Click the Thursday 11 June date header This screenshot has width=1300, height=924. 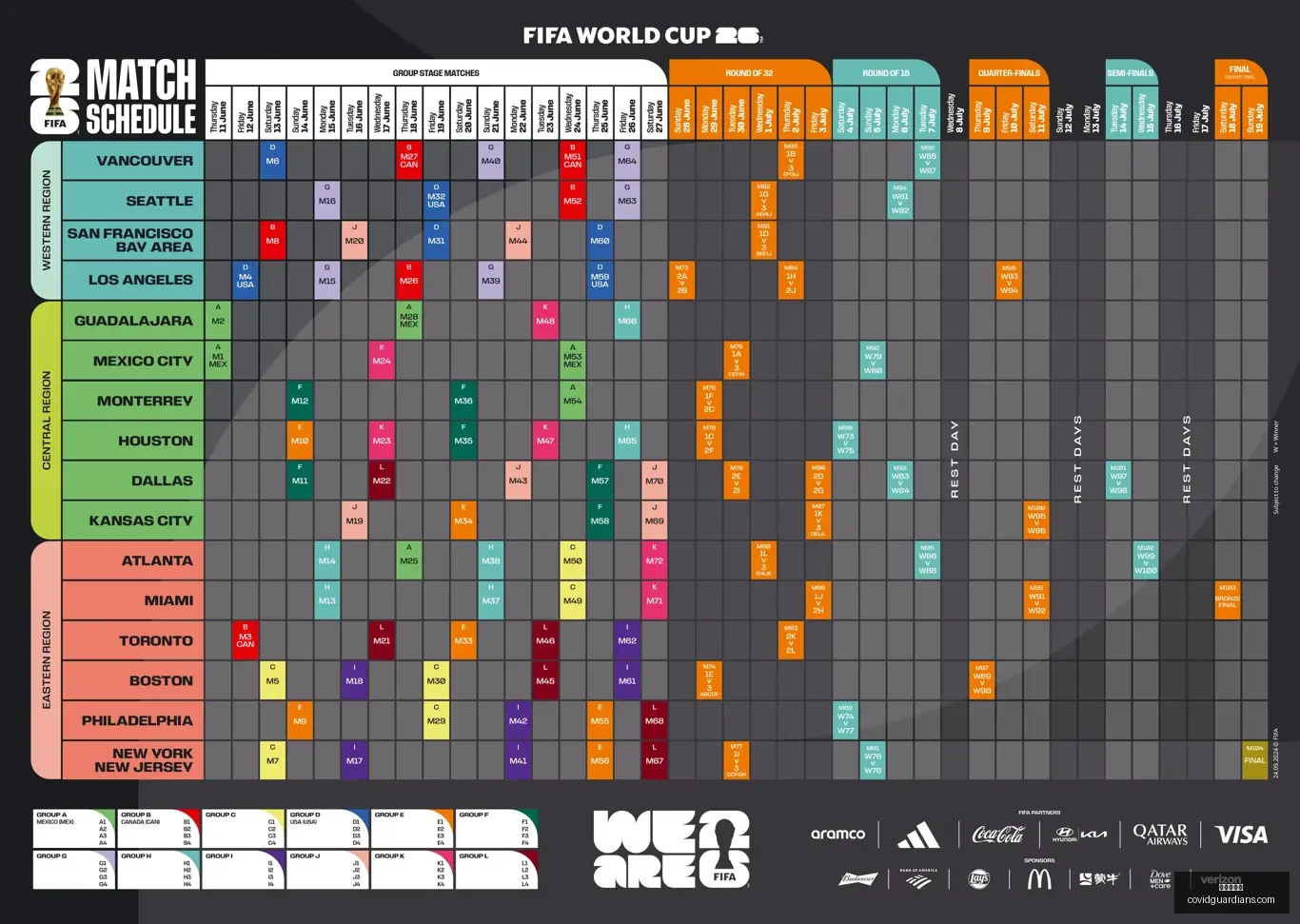tap(218, 113)
